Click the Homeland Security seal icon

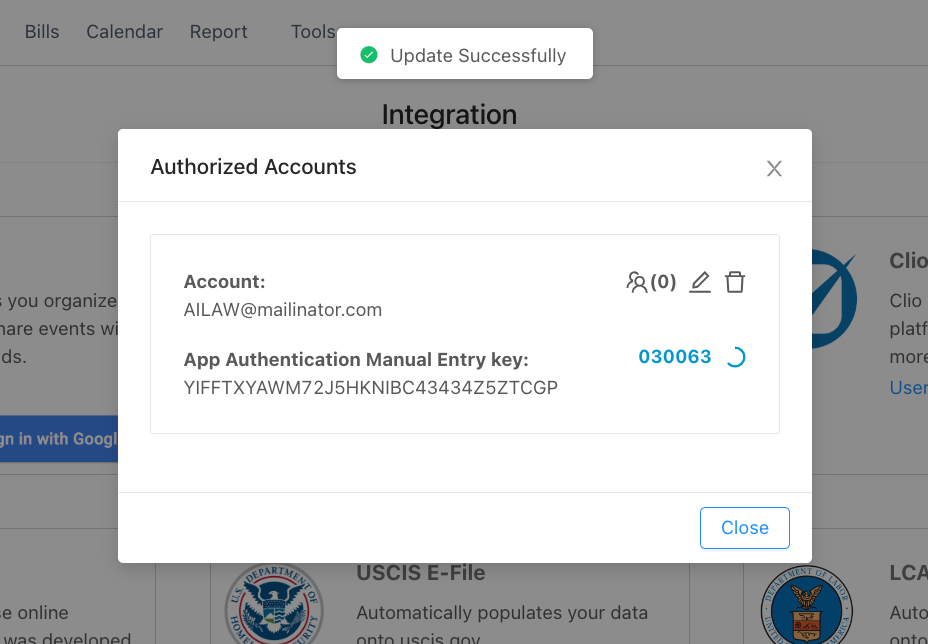click(274, 604)
